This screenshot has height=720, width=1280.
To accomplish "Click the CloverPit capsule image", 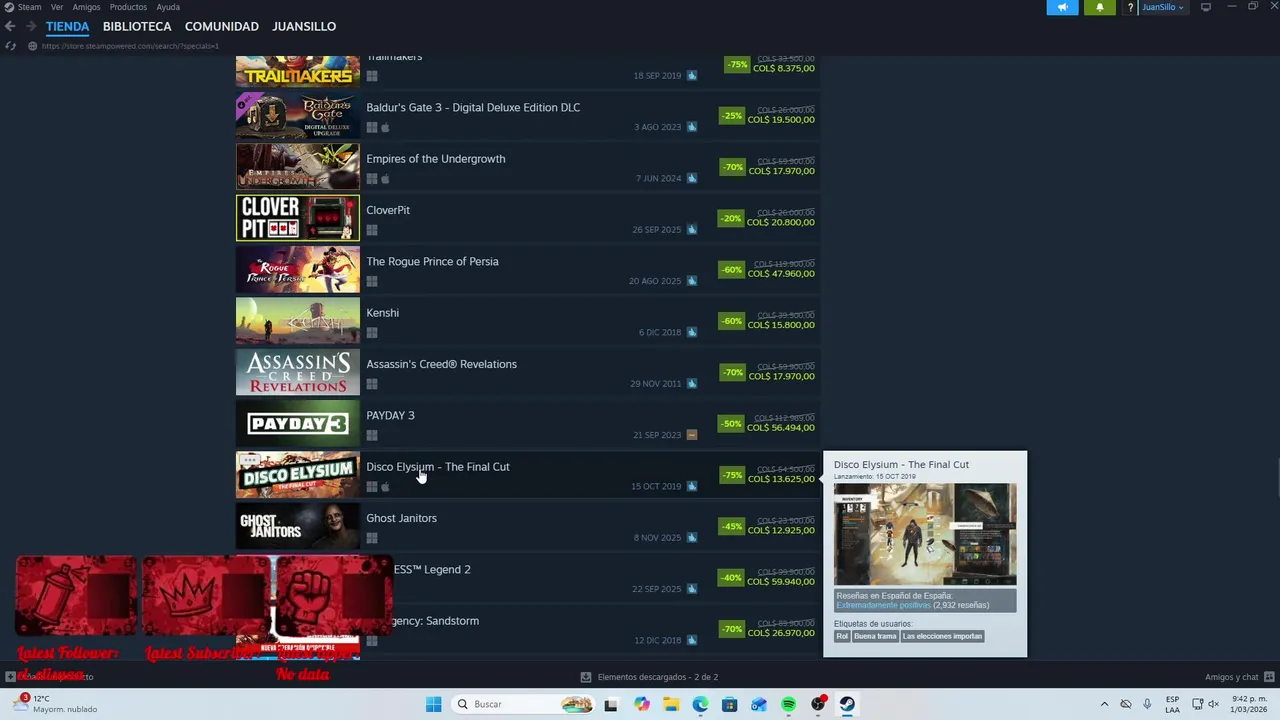I will pos(298,219).
